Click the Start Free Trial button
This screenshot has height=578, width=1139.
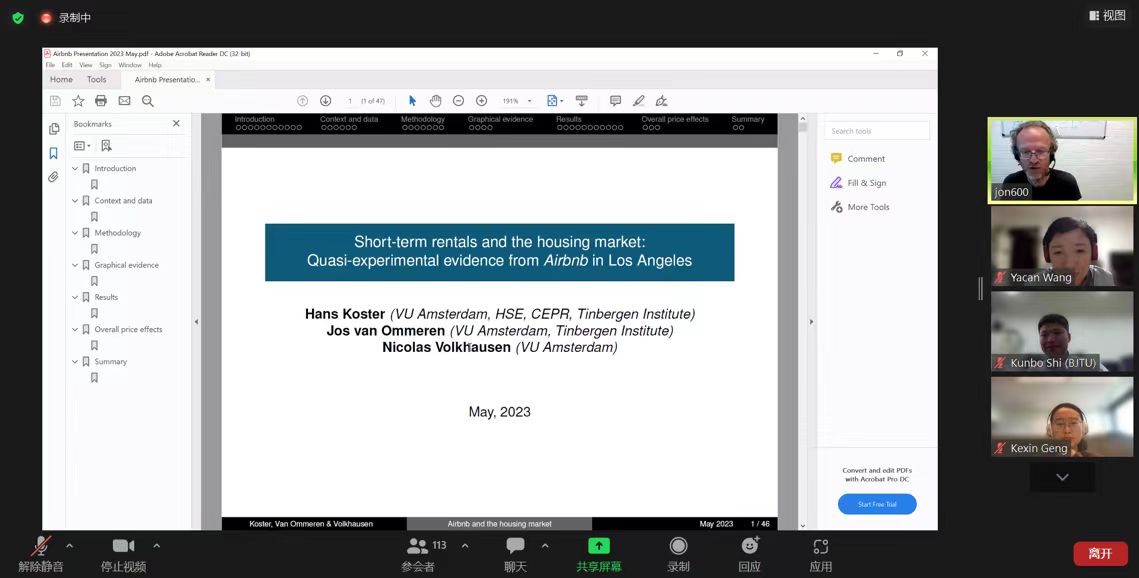877,504
